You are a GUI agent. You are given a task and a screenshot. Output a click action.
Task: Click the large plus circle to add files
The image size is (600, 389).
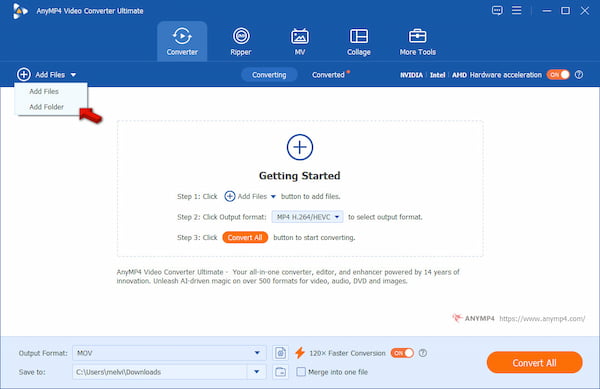coord(300,147)
